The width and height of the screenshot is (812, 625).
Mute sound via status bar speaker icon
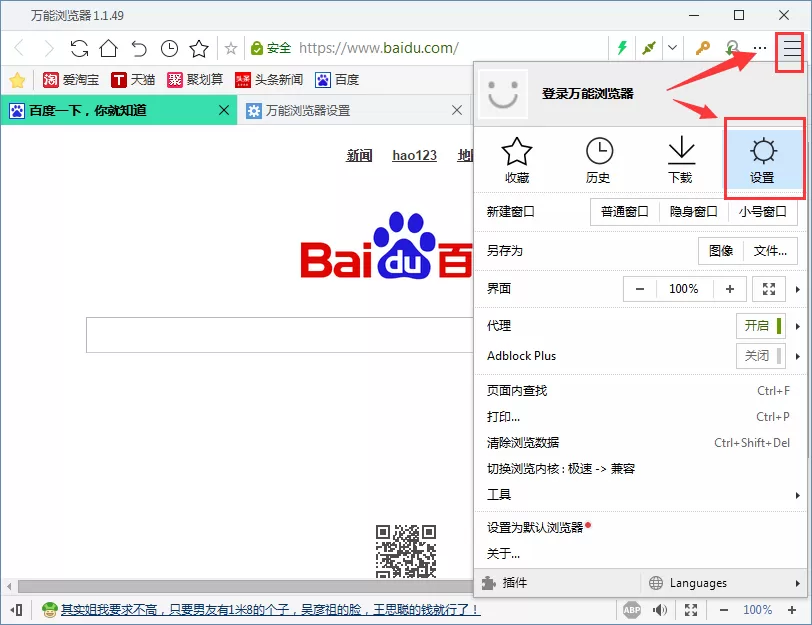tap(659, 610)
